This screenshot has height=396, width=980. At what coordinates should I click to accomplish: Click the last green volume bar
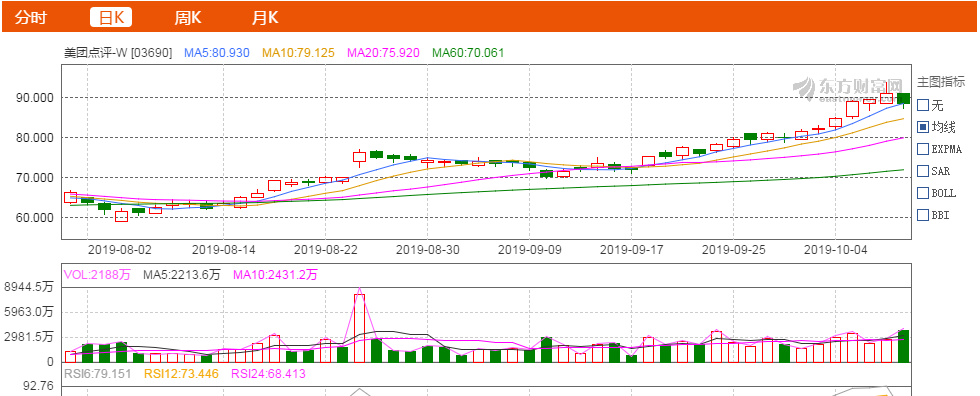coord(904,346)
